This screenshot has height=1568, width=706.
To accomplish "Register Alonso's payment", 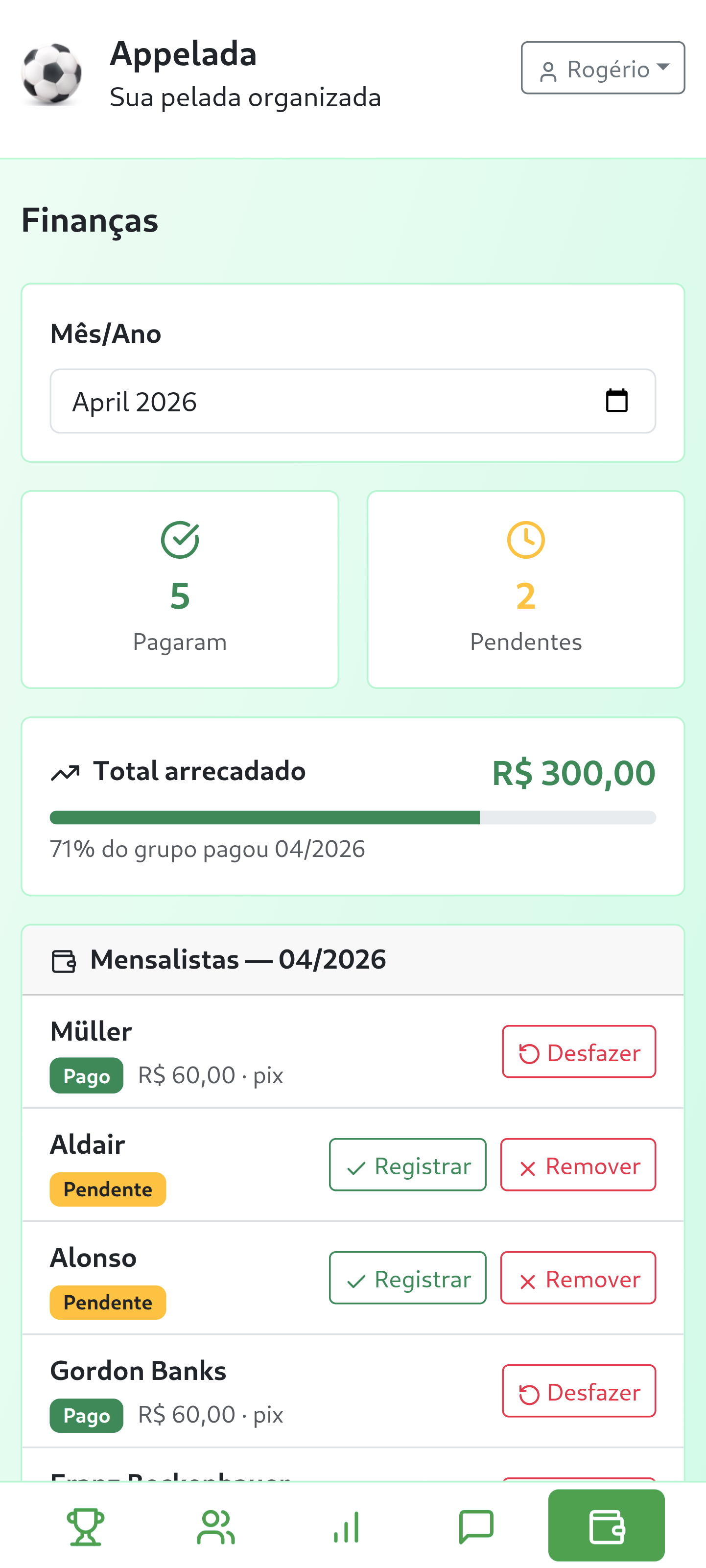I will (x=408, y=1278).
